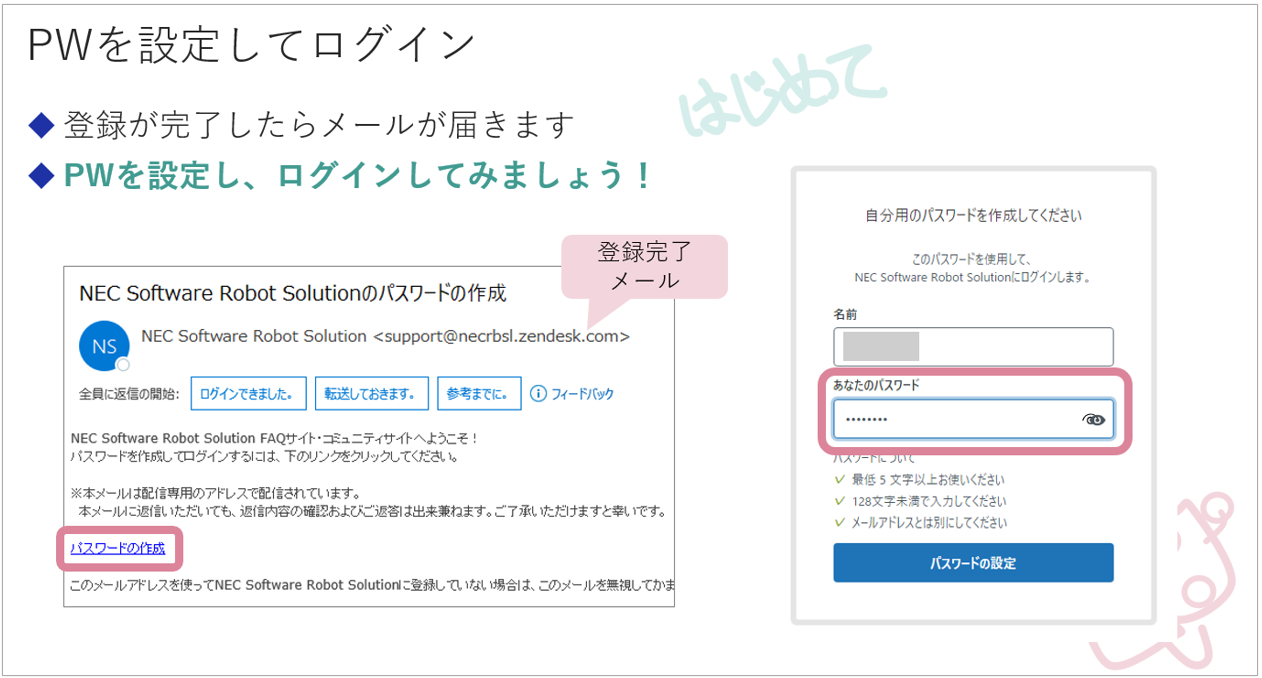Toggle password visibility eye icon
The width and height of the screenshot is (1262, 678).
1095,420
